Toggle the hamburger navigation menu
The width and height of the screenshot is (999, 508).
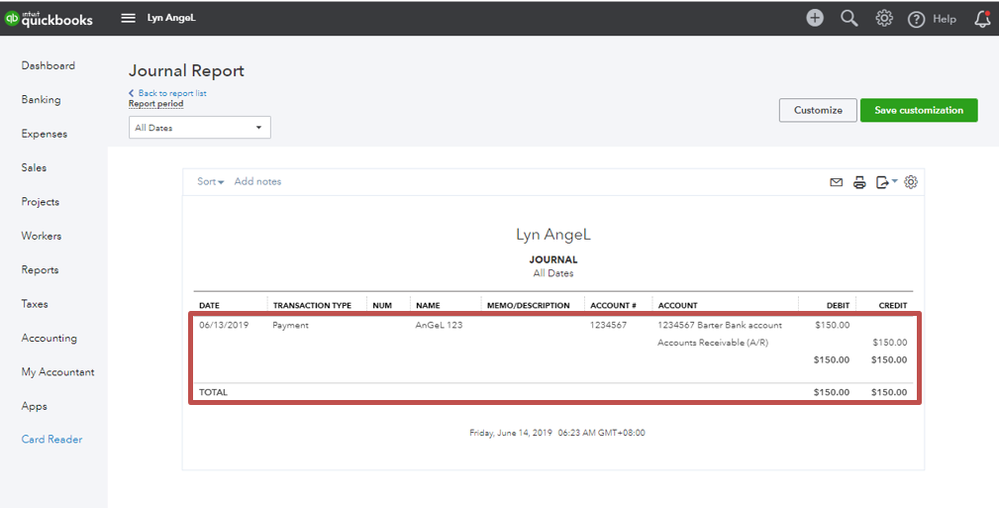point(128,18)
